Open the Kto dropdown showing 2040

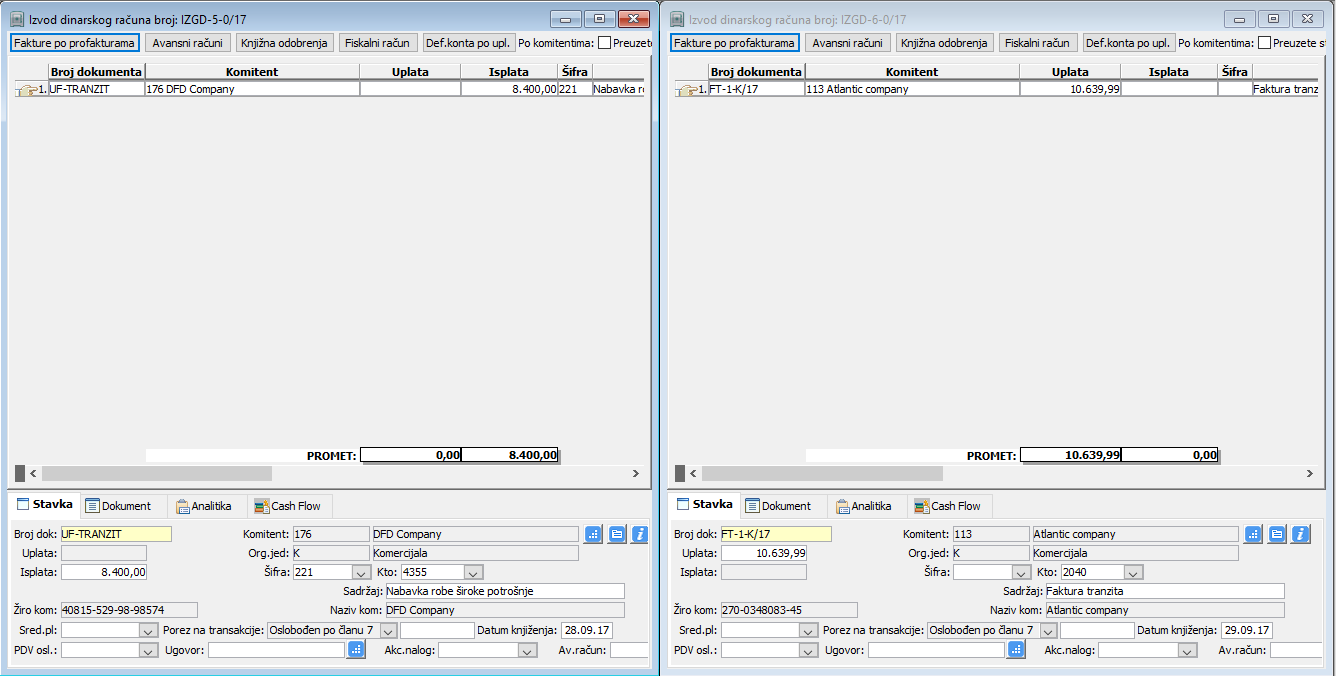click(1133, 573)
